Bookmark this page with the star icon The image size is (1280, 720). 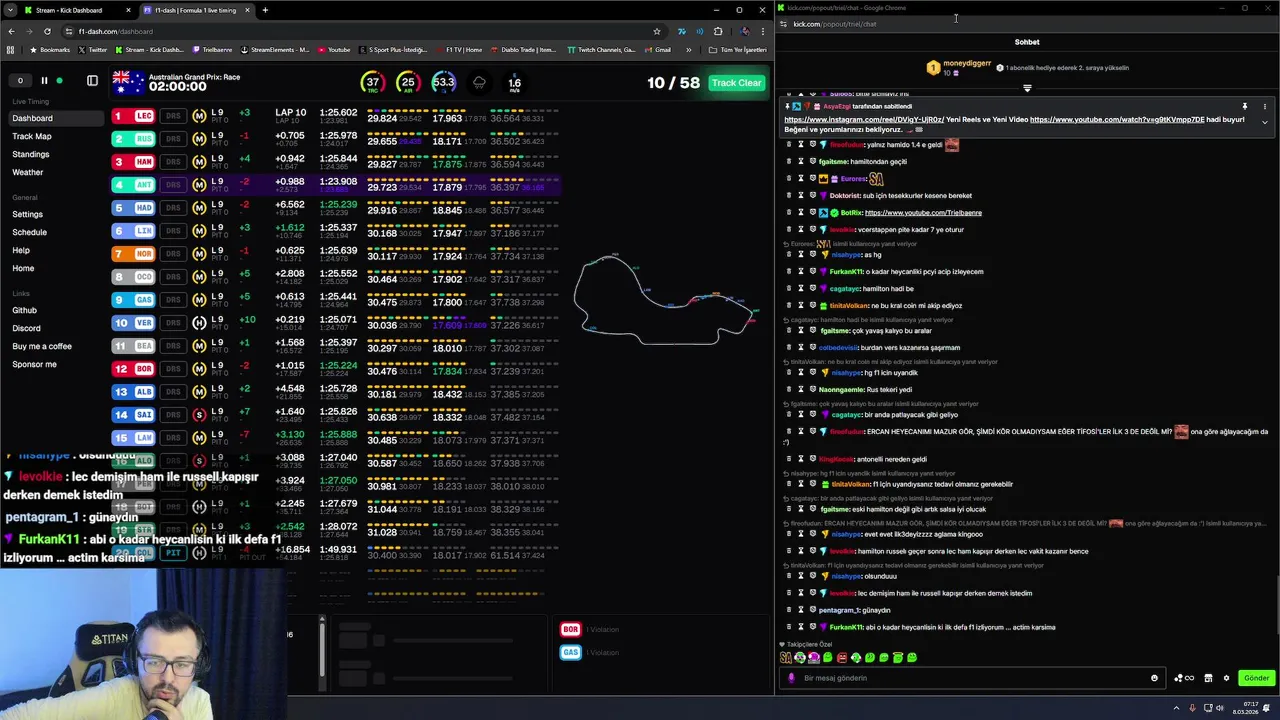tap(656, 31)
